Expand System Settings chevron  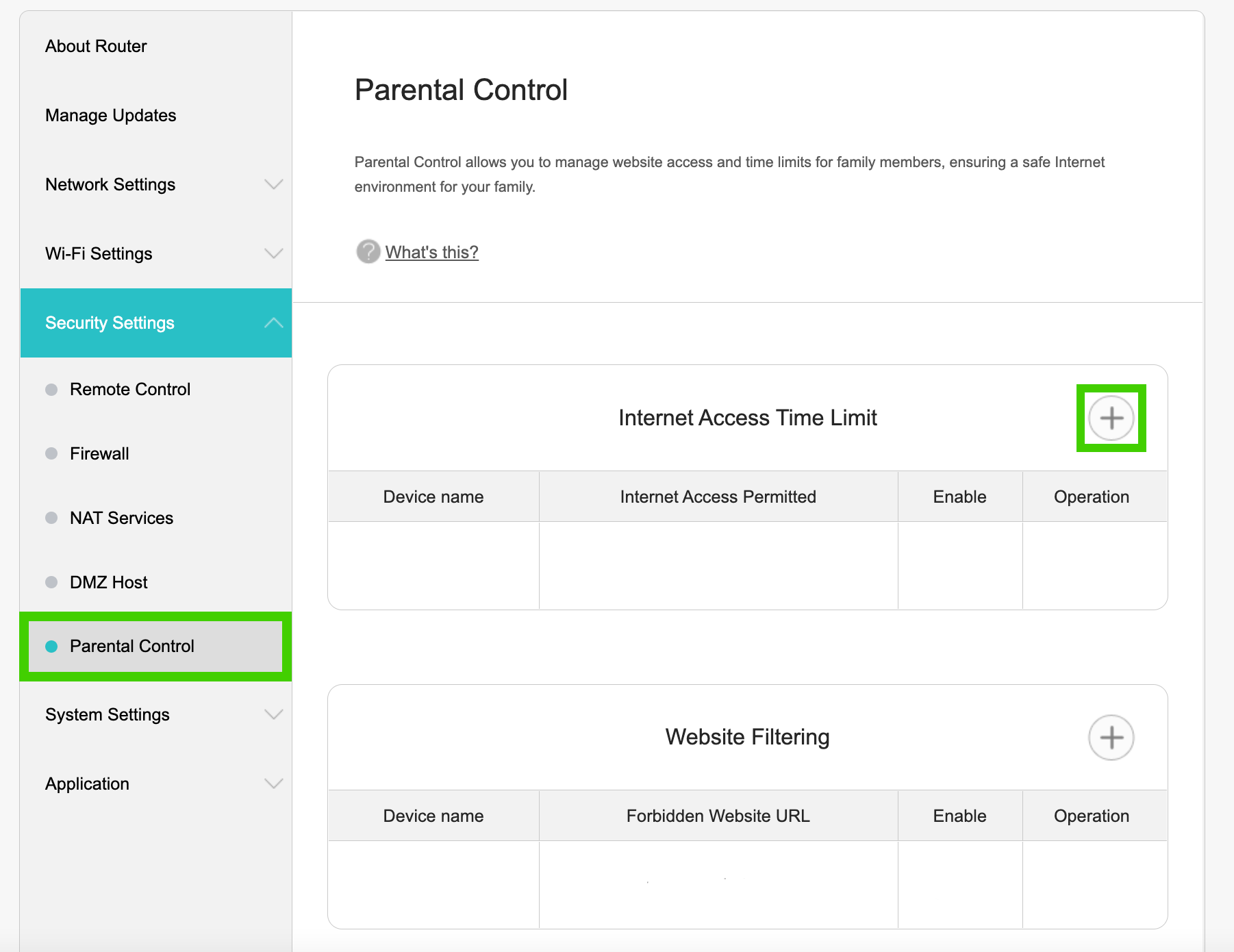(x=273, y=714)
